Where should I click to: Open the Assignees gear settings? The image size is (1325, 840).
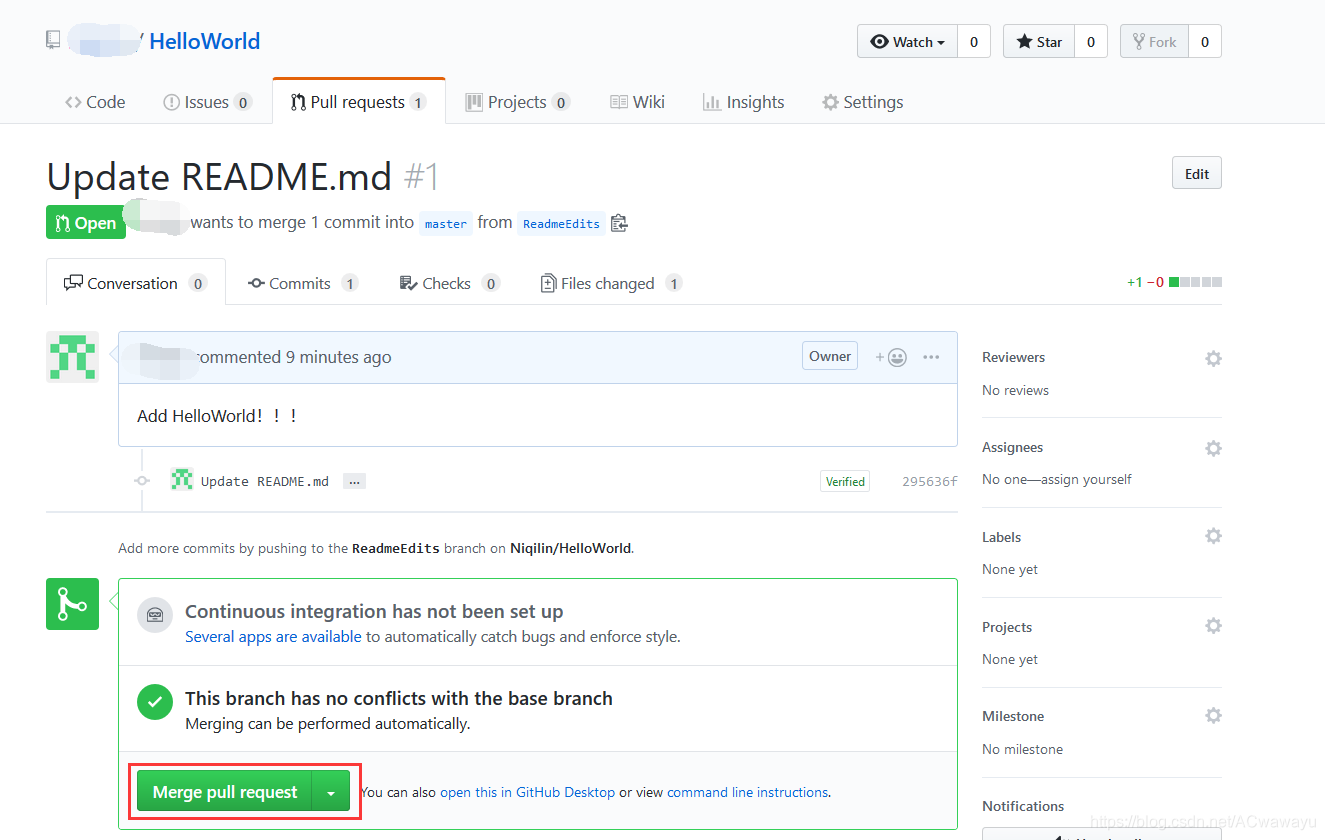(x=1213, y=448)
